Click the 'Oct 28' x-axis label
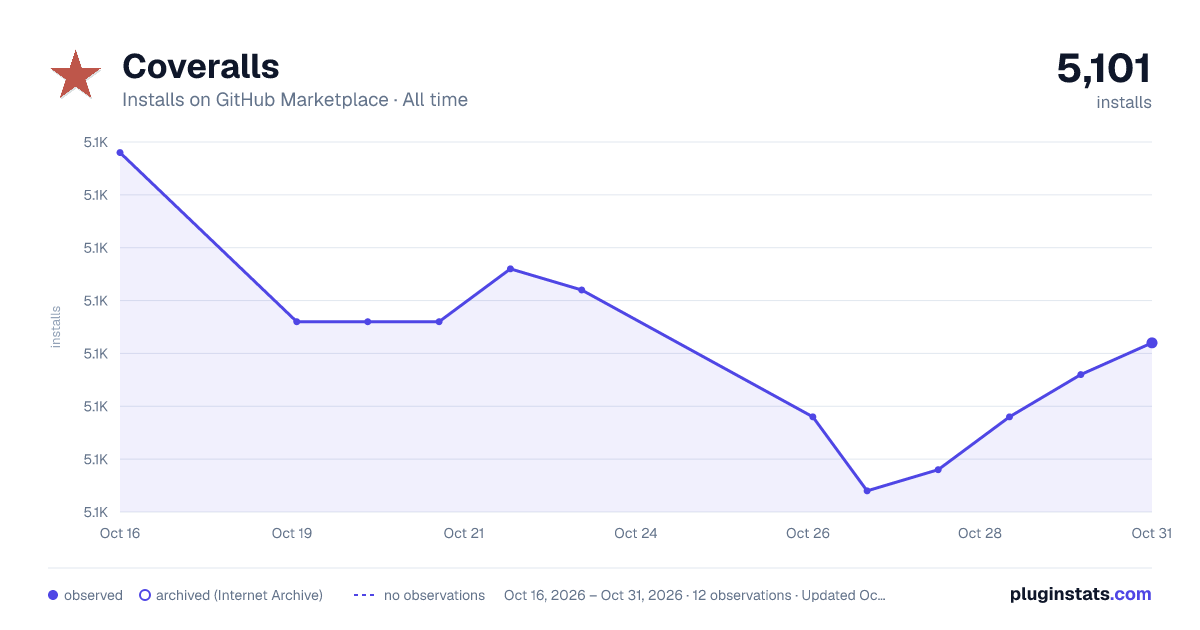 coord(980,533)
